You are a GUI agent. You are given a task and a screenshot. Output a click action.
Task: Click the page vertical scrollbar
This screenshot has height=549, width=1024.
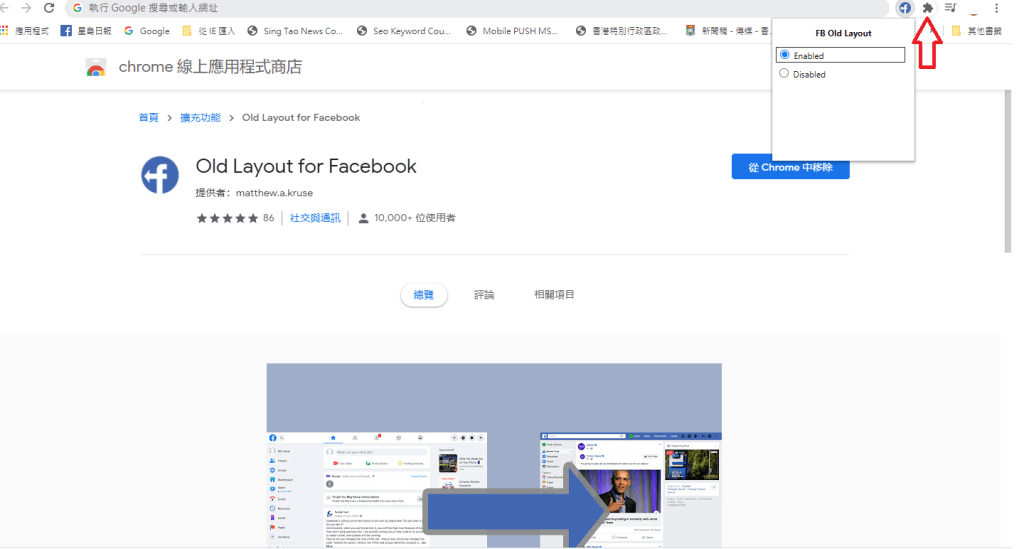pyautogui.click(x=1008, y=171)
